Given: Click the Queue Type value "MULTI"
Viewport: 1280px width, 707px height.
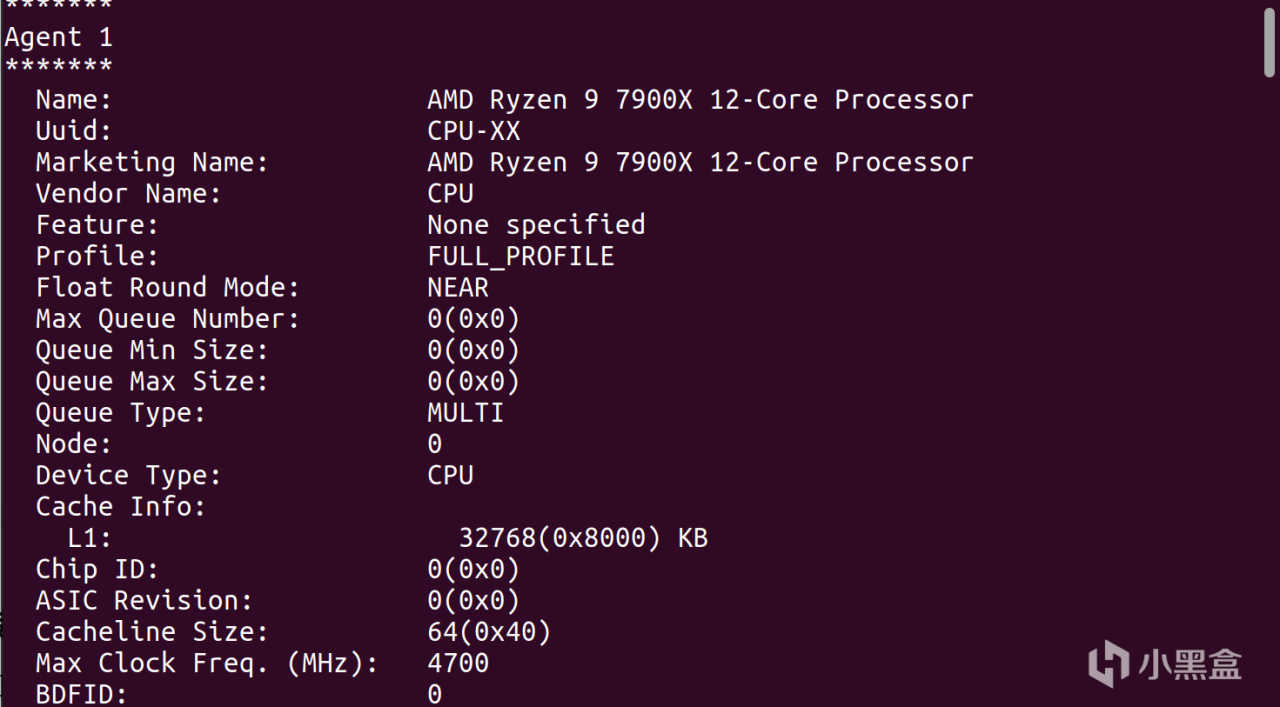Looking at the screenshot, I should click(465, 412).
